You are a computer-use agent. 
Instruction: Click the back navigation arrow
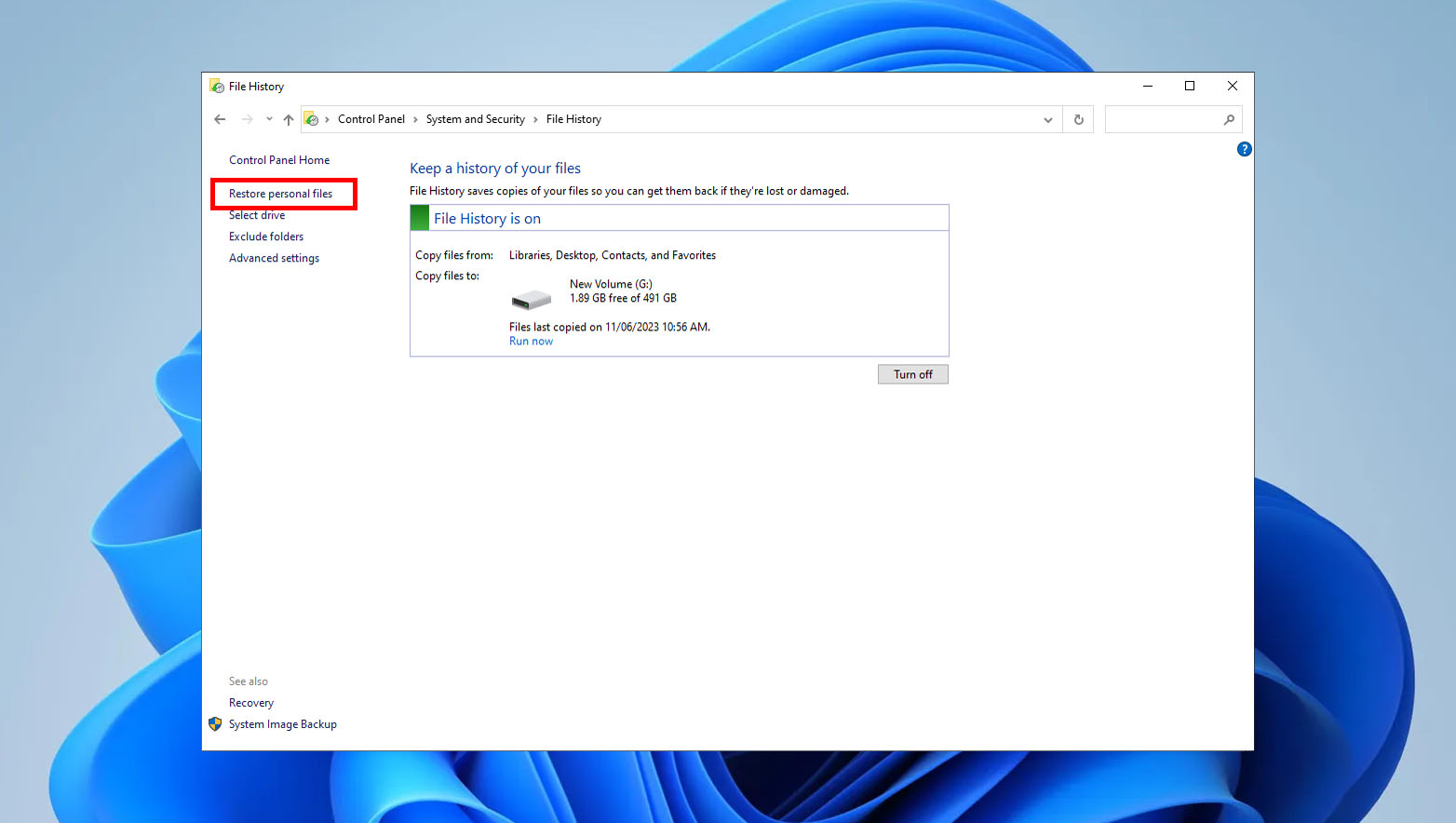coord(220,119)
